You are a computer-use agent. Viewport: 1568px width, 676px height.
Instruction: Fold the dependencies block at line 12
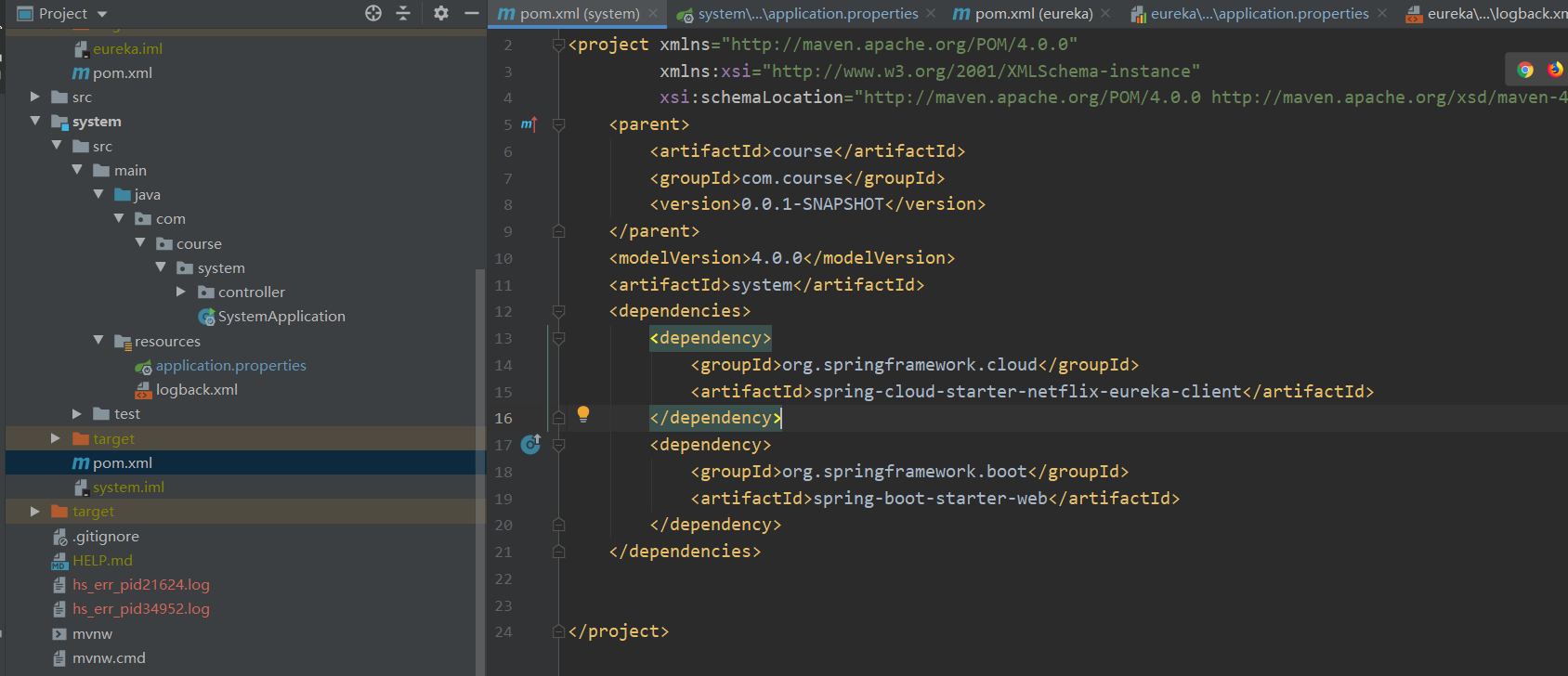[x=558, y=311]
